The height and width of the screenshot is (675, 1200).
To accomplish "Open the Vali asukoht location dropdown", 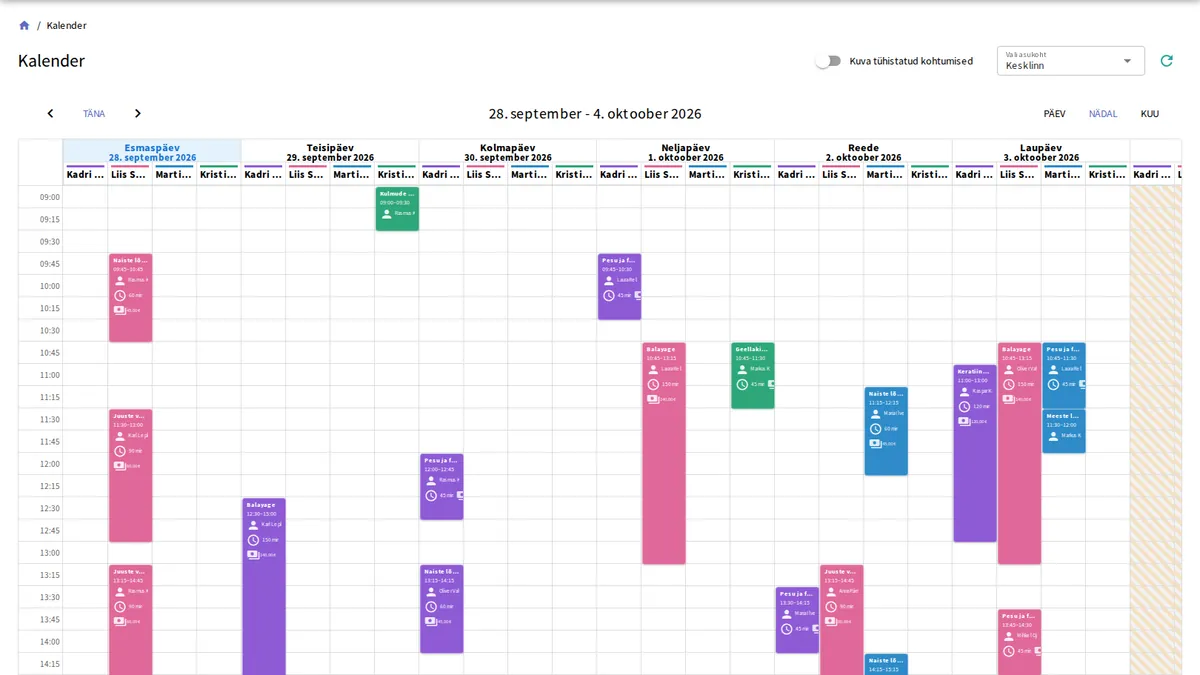I will click(x=1071, y=61).
